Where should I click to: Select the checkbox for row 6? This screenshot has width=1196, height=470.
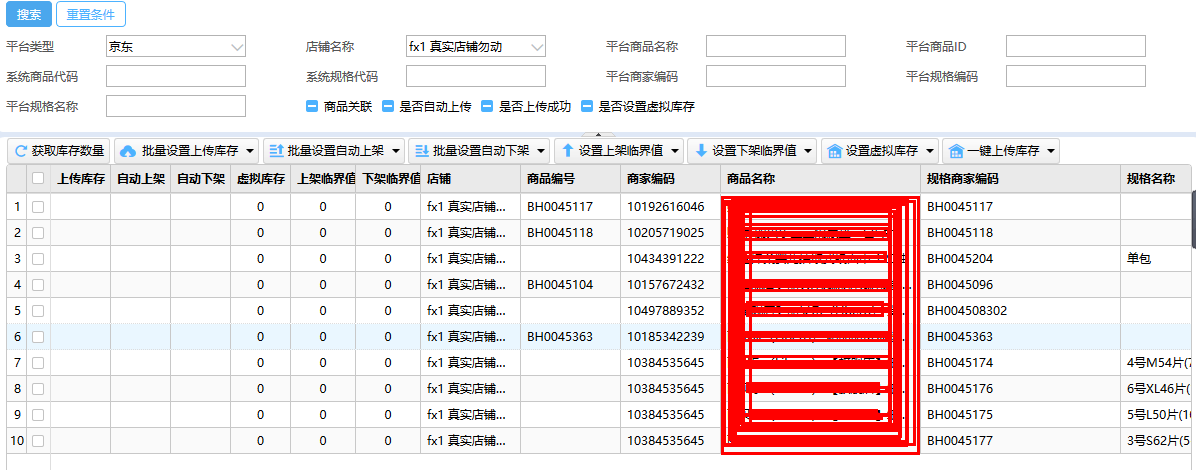38,336
